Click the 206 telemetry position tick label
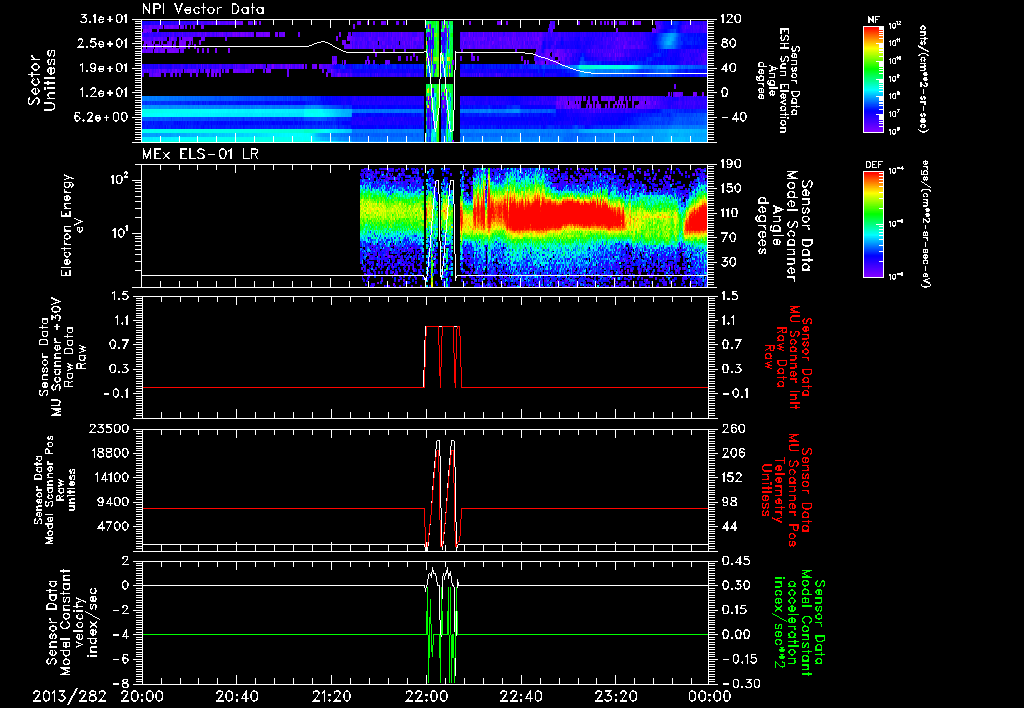Image resolution: width=1024 pixels, height=708 pixels. click(731, 453)
